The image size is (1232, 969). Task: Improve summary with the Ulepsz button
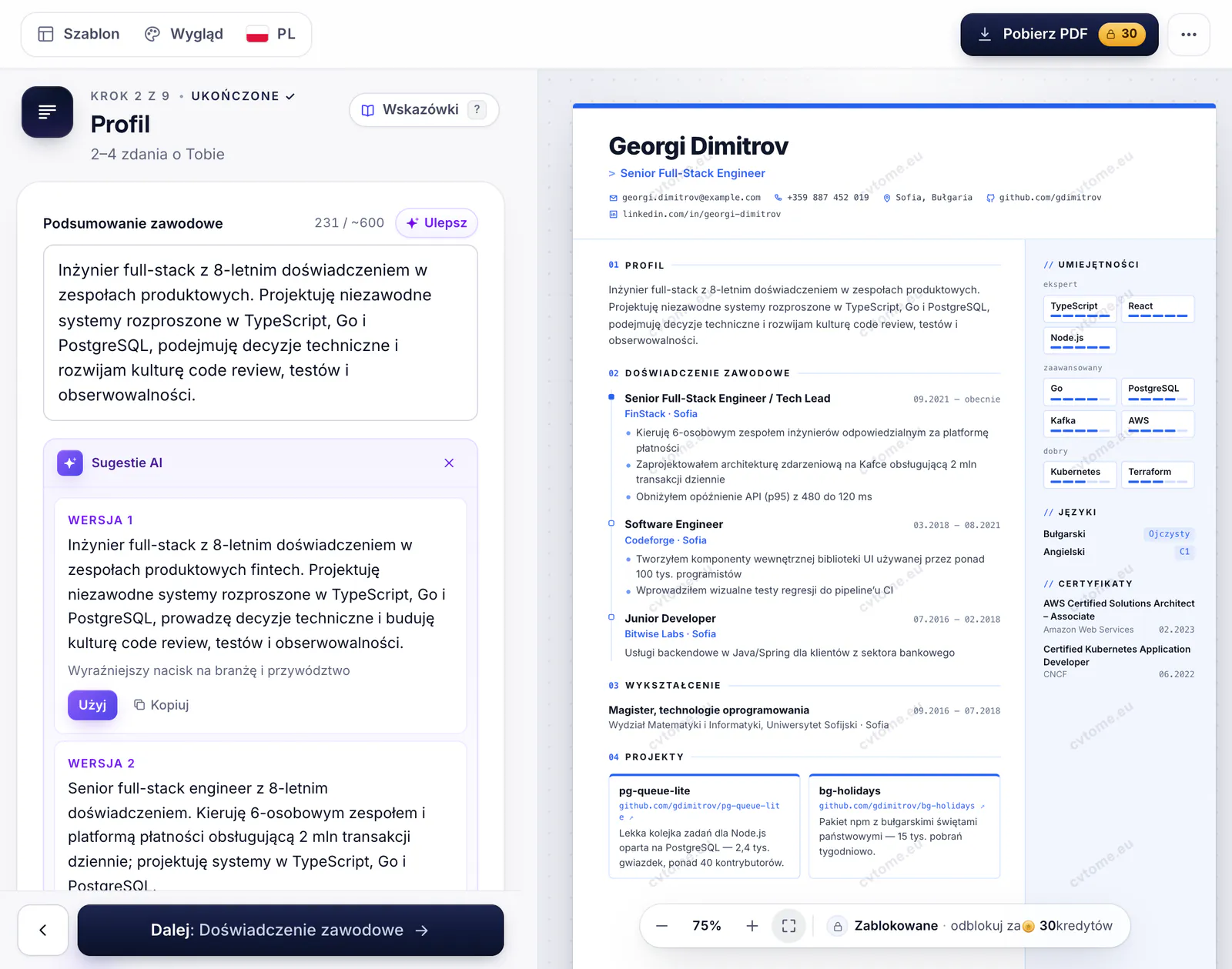(x=437, y=223)
